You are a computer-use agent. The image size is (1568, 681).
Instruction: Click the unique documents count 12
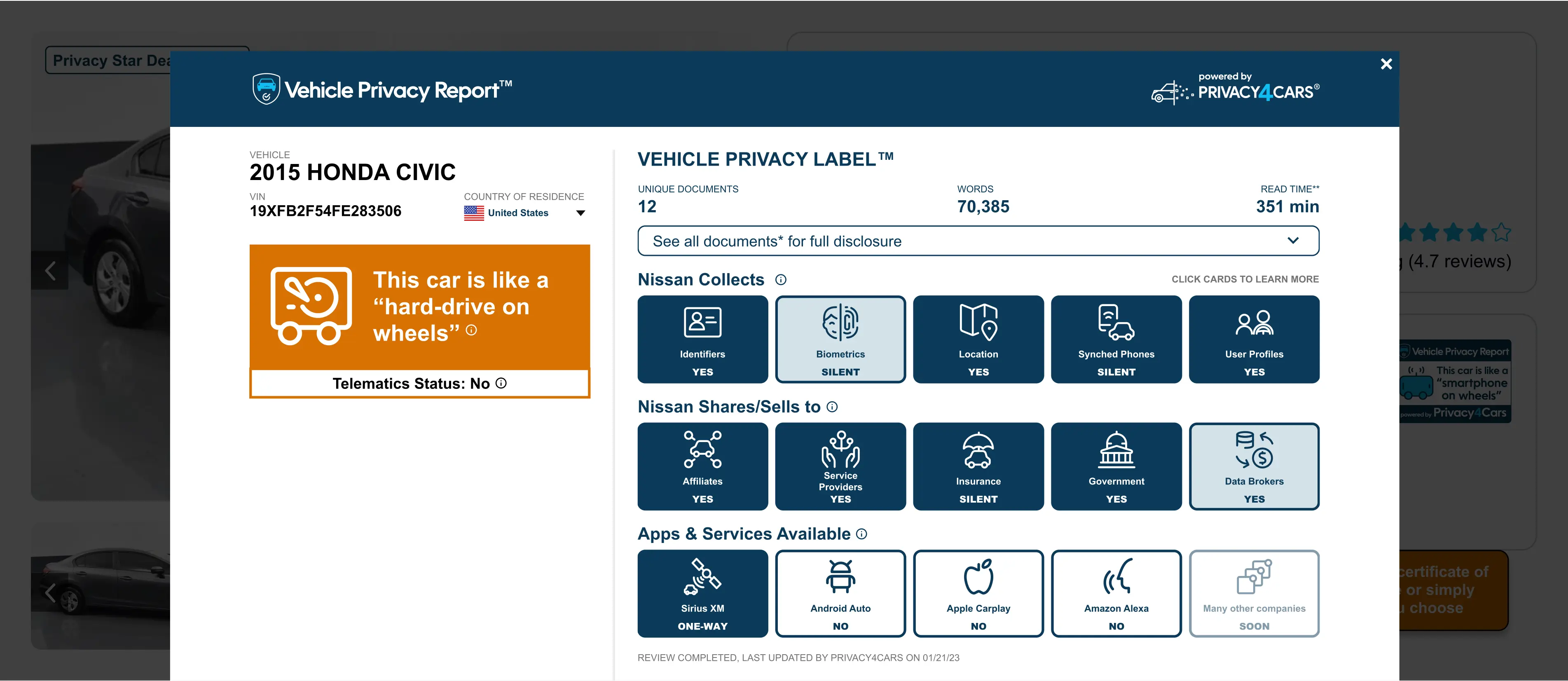tap(647, 207)
